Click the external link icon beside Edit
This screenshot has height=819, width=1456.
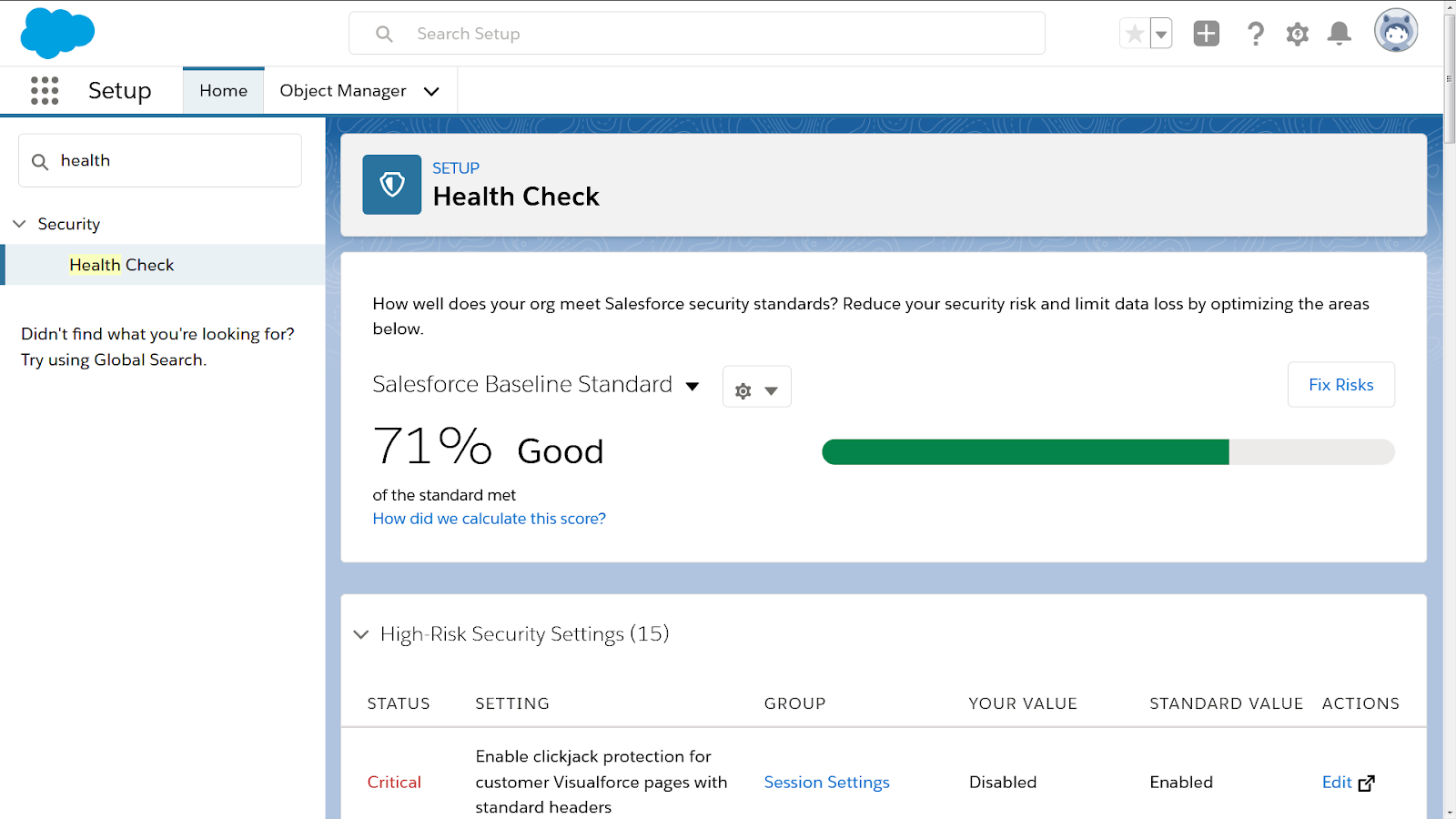tap(1367, 783)
